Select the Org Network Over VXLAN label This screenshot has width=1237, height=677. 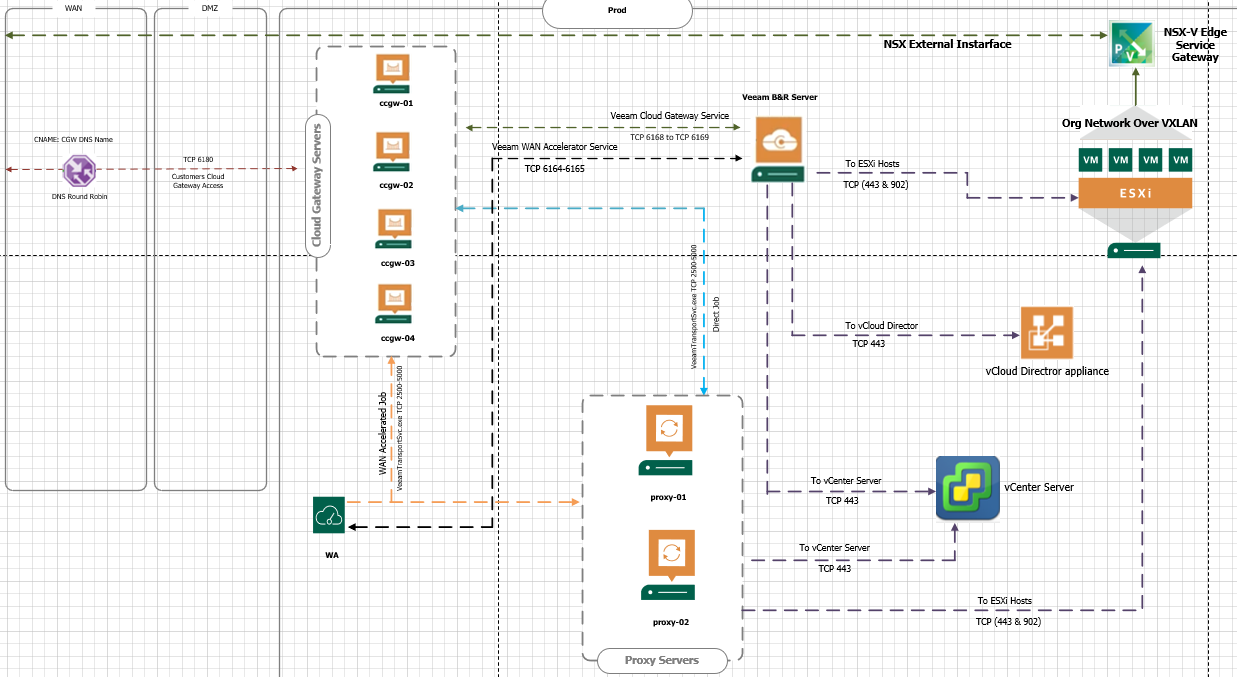[1129, 123]
